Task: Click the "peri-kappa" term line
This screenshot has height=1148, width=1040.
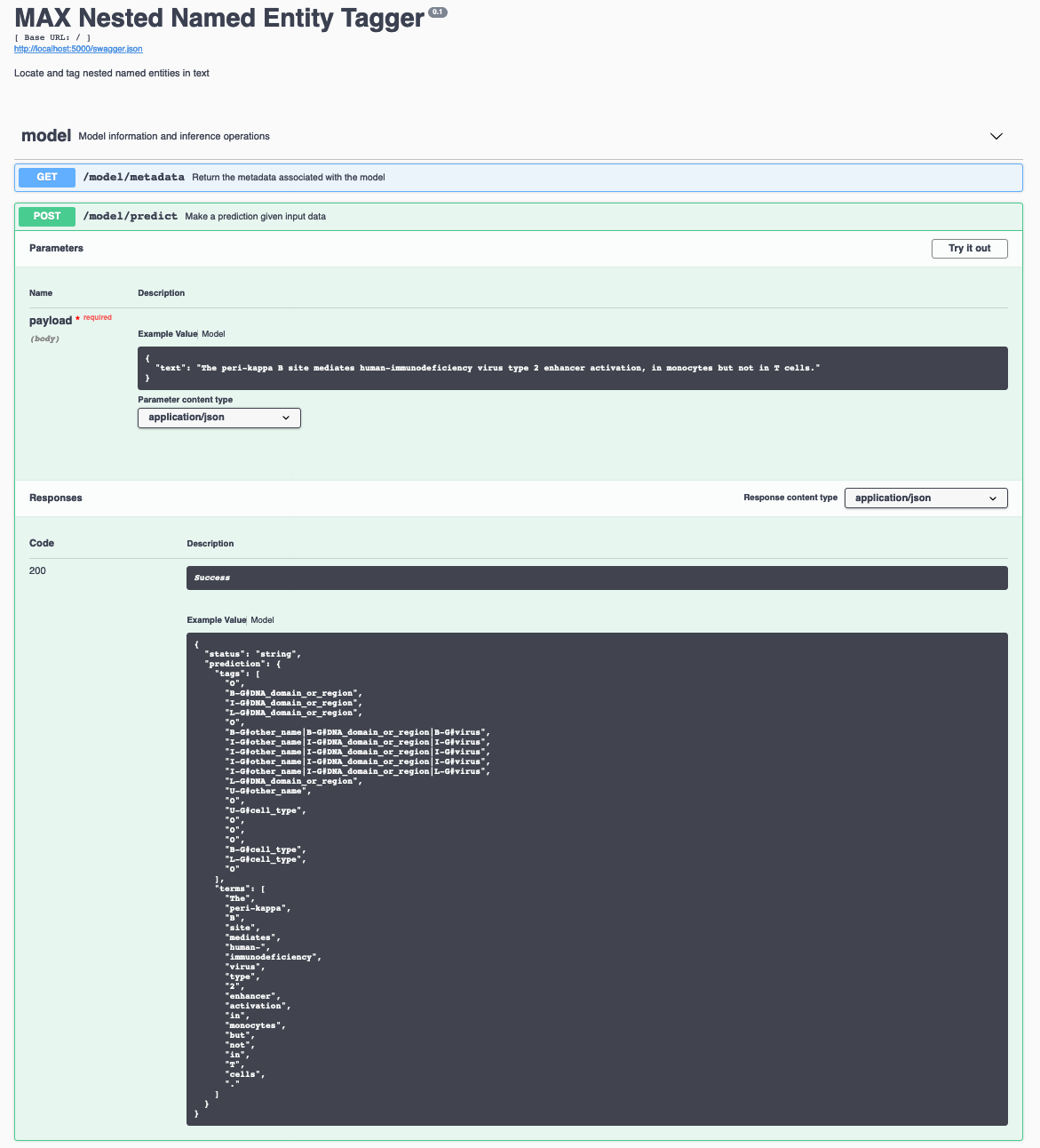Action: 258,909
